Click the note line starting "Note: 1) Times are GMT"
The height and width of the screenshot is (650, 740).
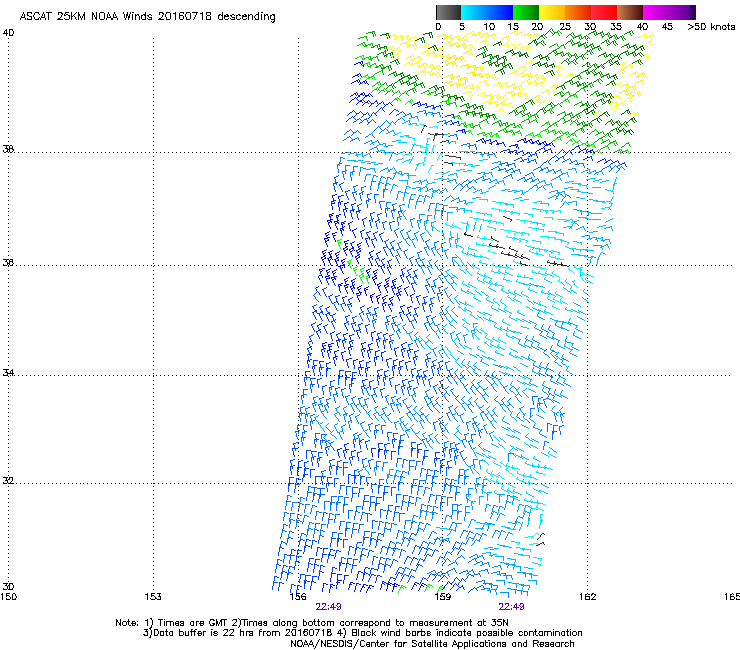(312, 623)
